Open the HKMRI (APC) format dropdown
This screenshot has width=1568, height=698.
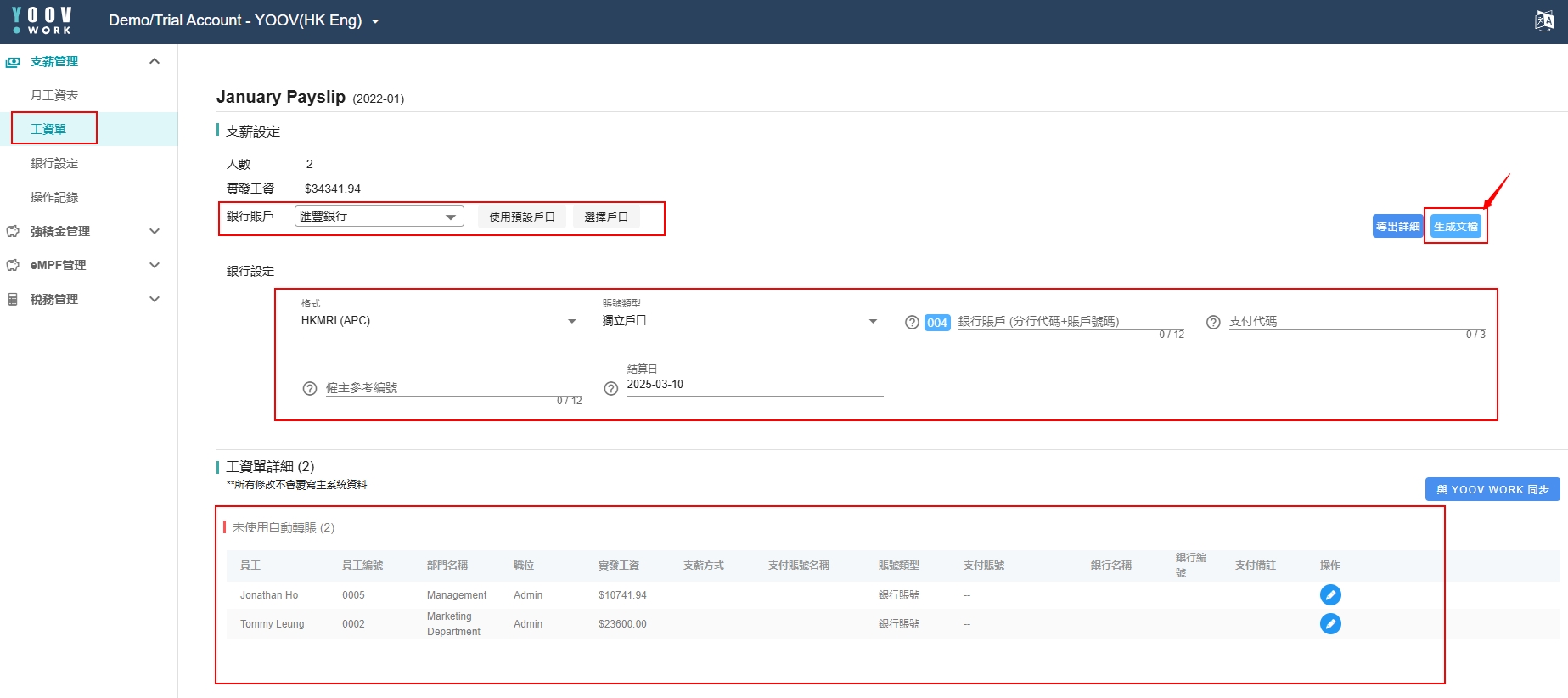tap(441, 321)
